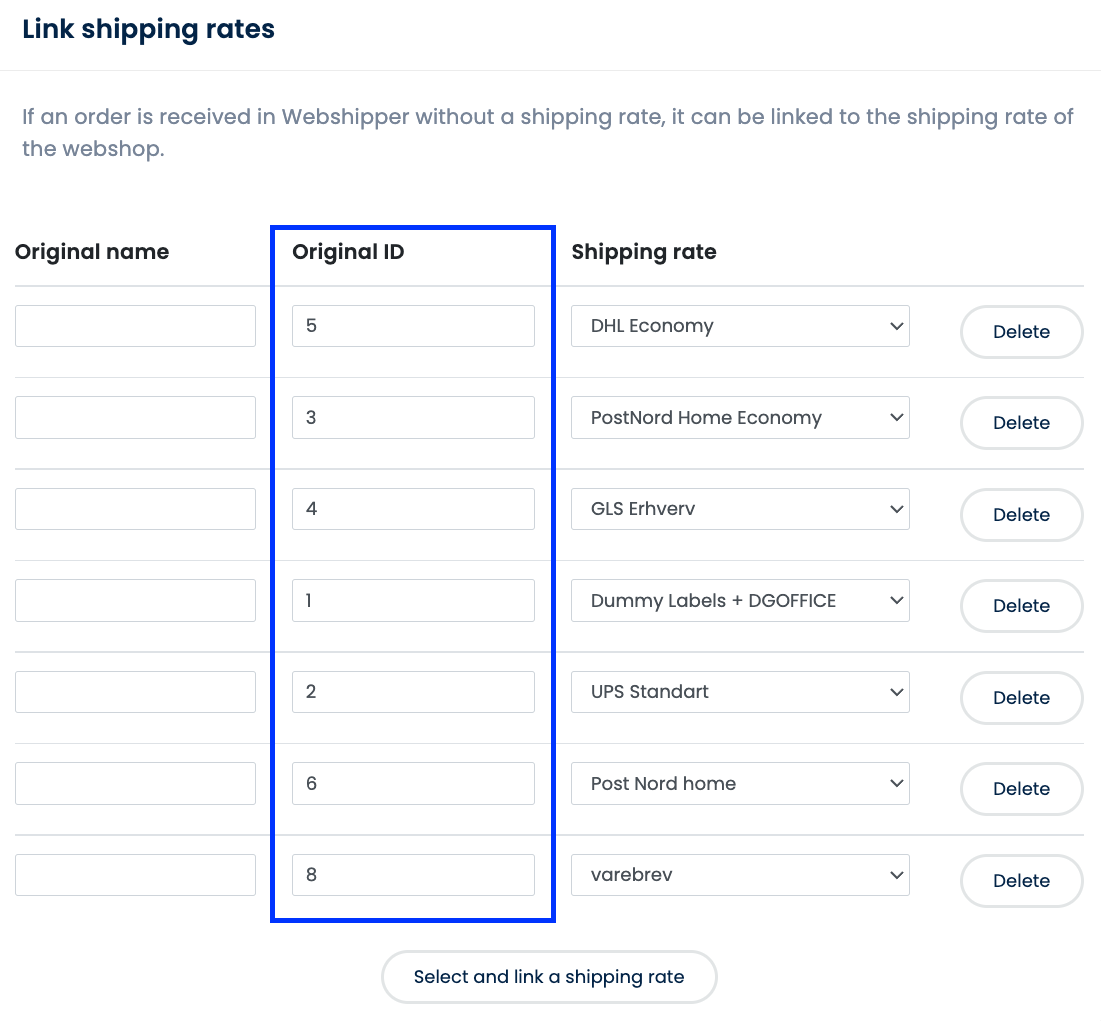The height and width of the screenshot is (1021, 1101).
Task: Expand the Post Nord home dropdown
Action: [740, 784]
